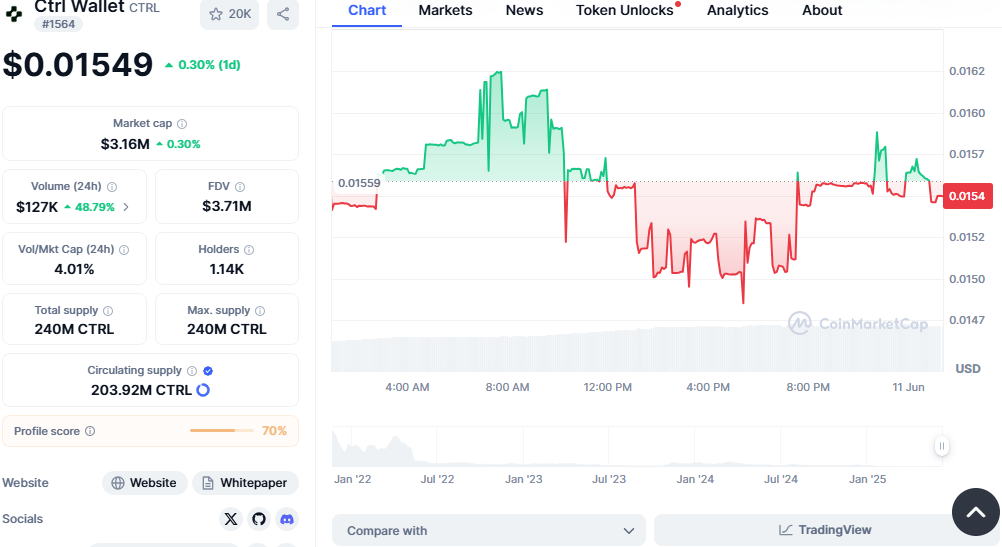Click the circulating supply progress ring

click(203, 390)
